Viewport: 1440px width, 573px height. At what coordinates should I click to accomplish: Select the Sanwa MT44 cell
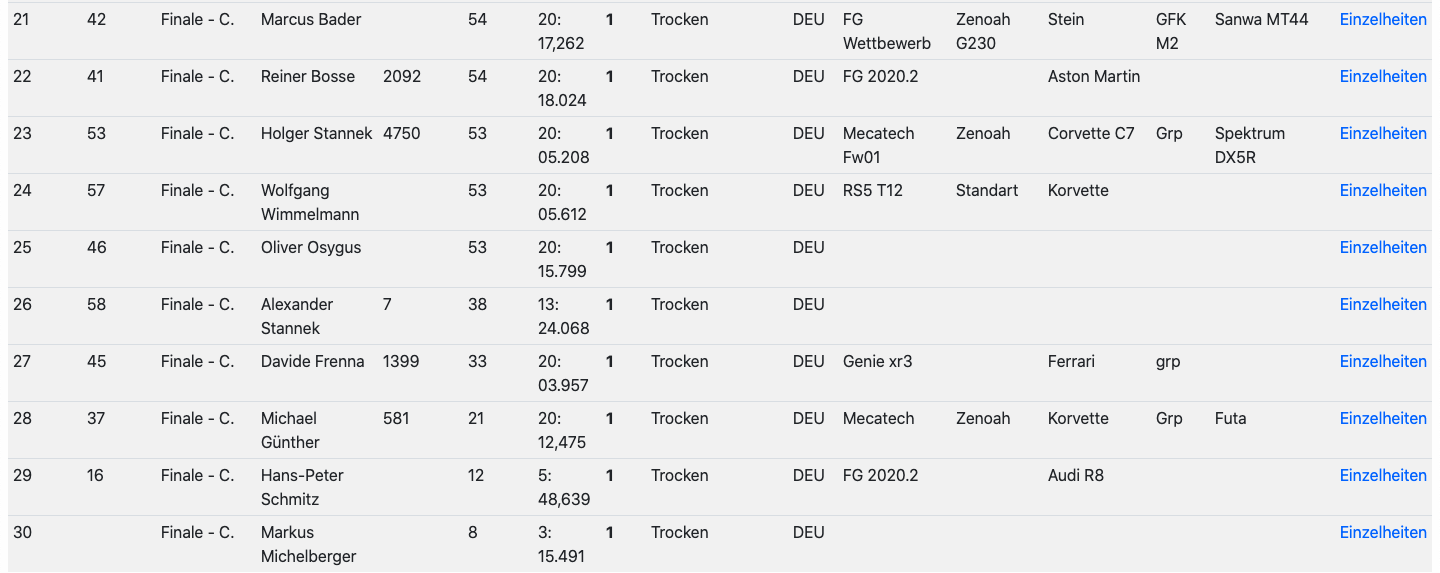[1261, 19]
